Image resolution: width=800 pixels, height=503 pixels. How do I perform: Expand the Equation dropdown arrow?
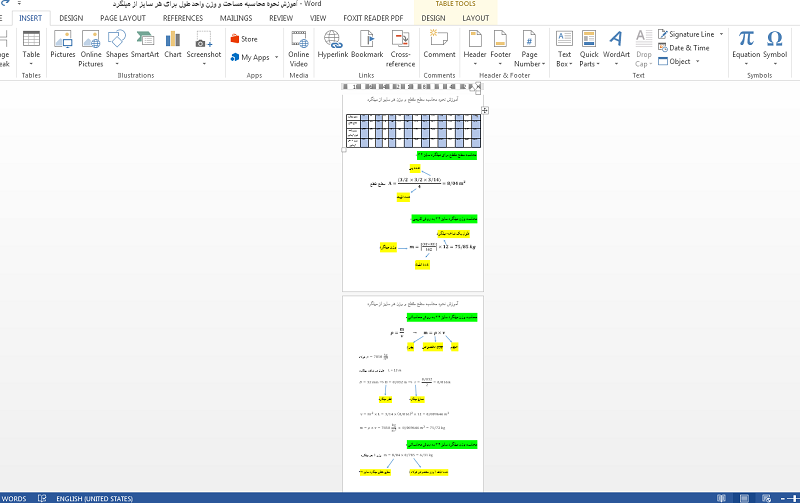[x=746, y=64]
